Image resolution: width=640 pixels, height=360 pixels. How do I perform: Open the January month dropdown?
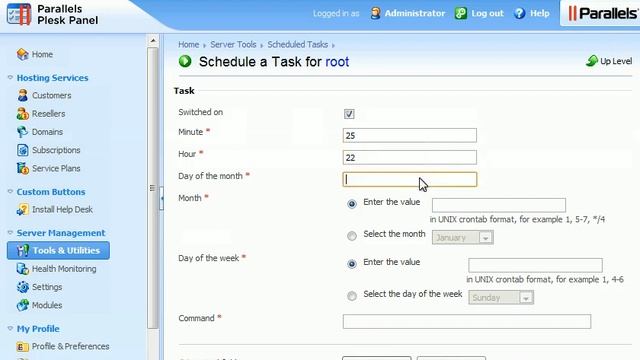coord(462,238)
